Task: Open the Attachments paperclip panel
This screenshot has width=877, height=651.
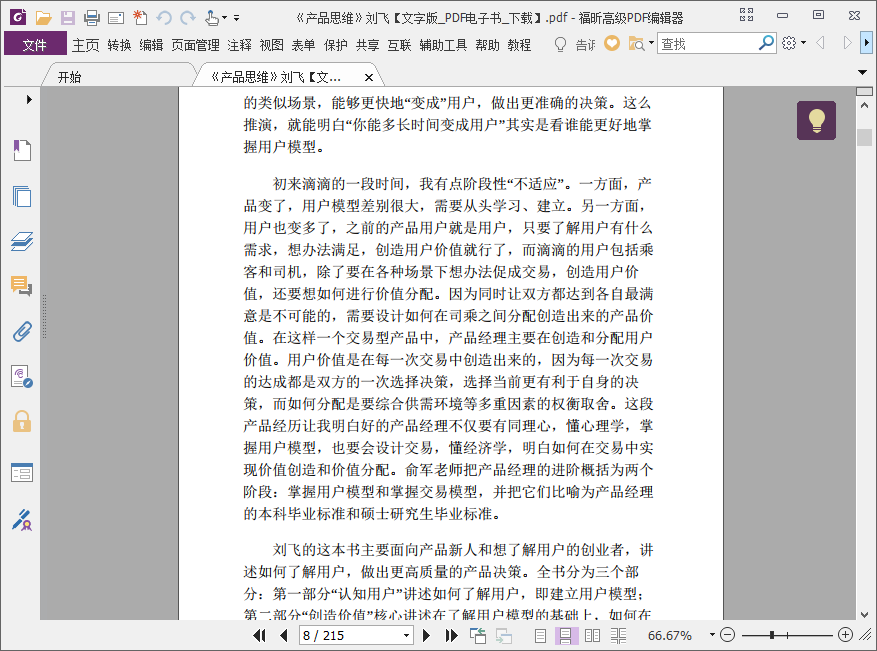Action: [22, 332]
